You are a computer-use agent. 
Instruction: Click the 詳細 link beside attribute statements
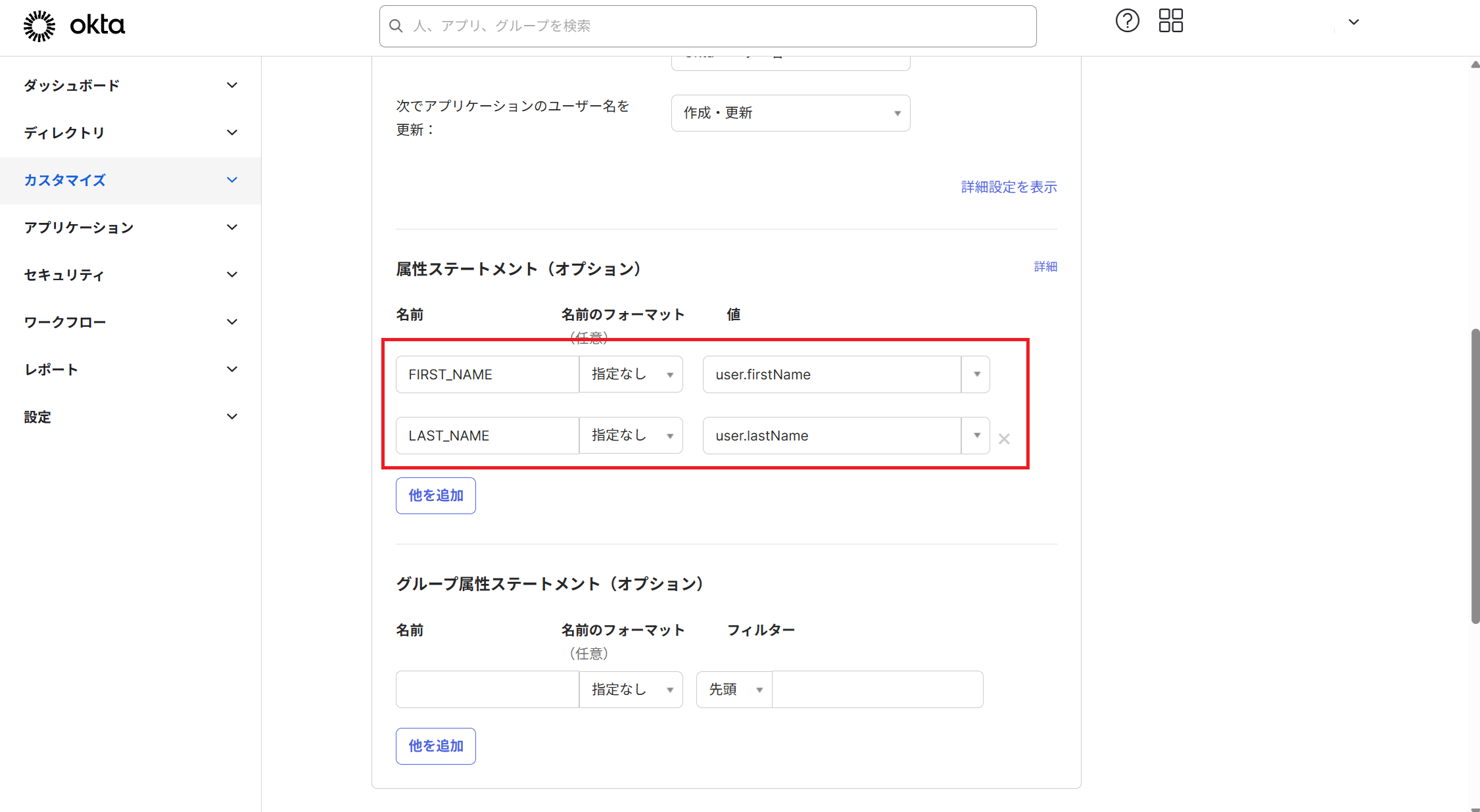[x=1045, y=267]
